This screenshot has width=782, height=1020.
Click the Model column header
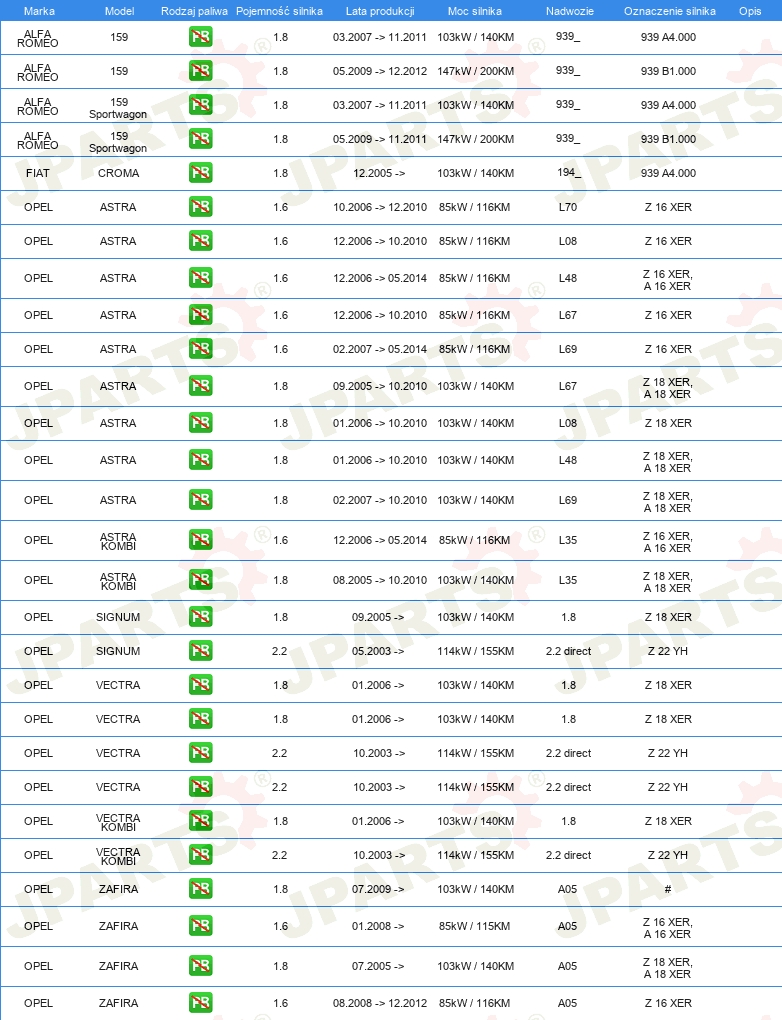click(120, 11)
